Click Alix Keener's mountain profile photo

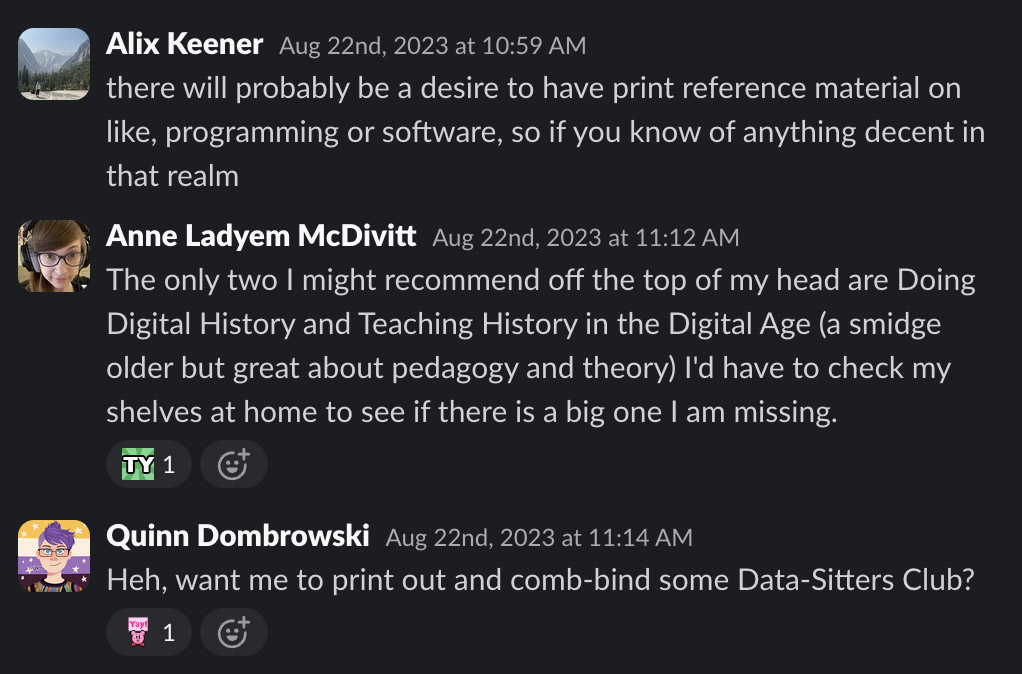point(53,64)
